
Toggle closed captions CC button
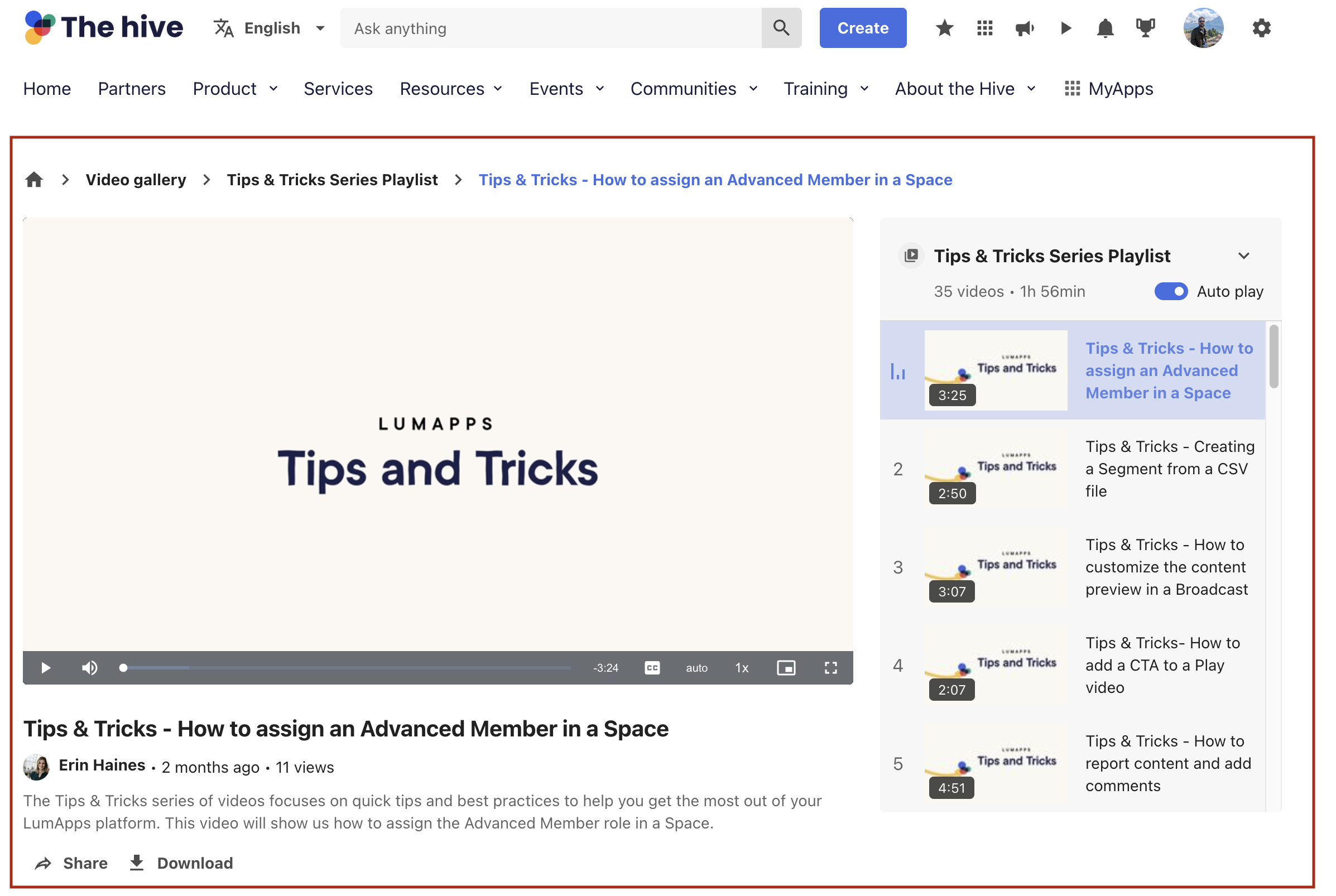pos(652,667)
